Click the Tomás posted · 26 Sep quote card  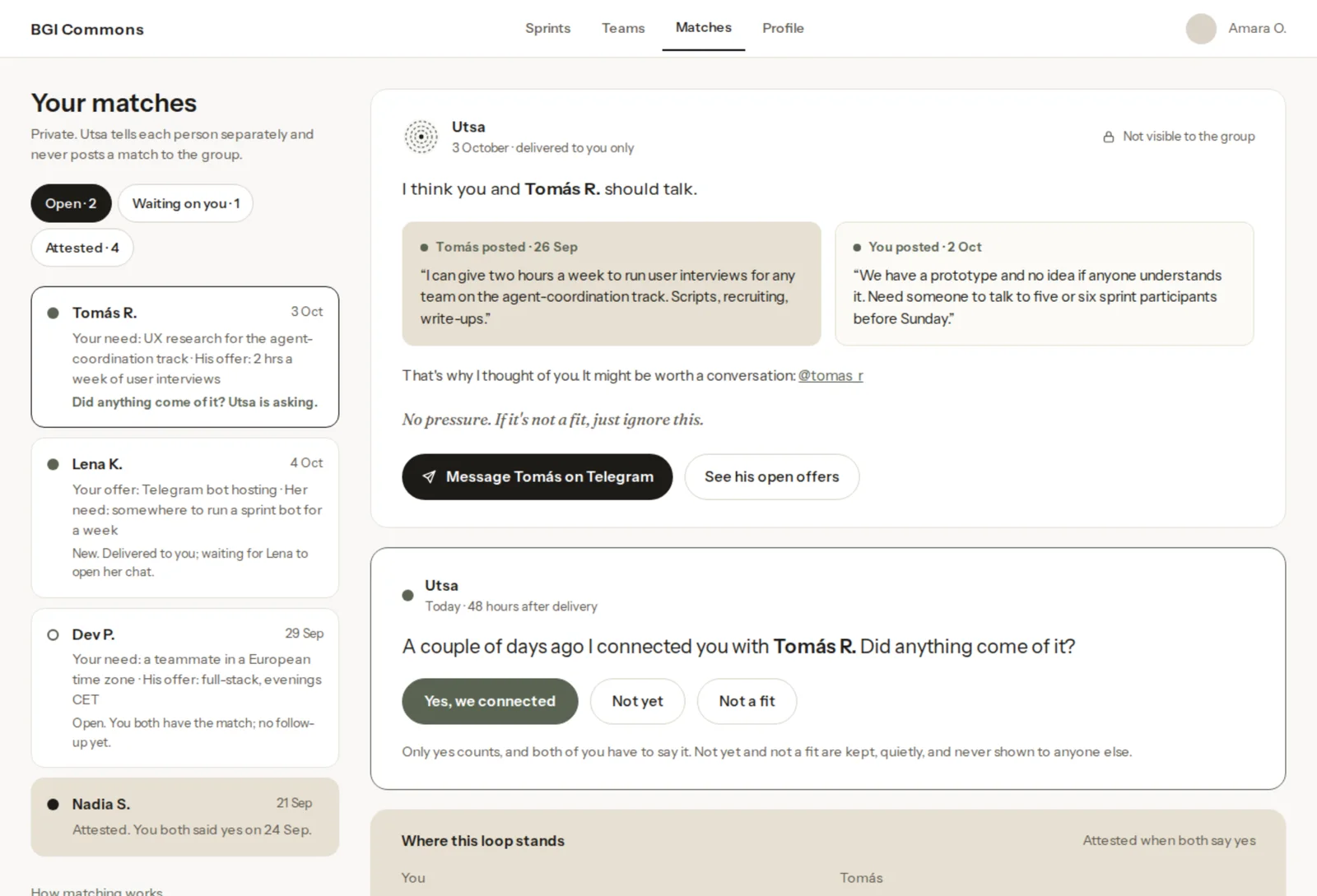(x=612, y=284)
